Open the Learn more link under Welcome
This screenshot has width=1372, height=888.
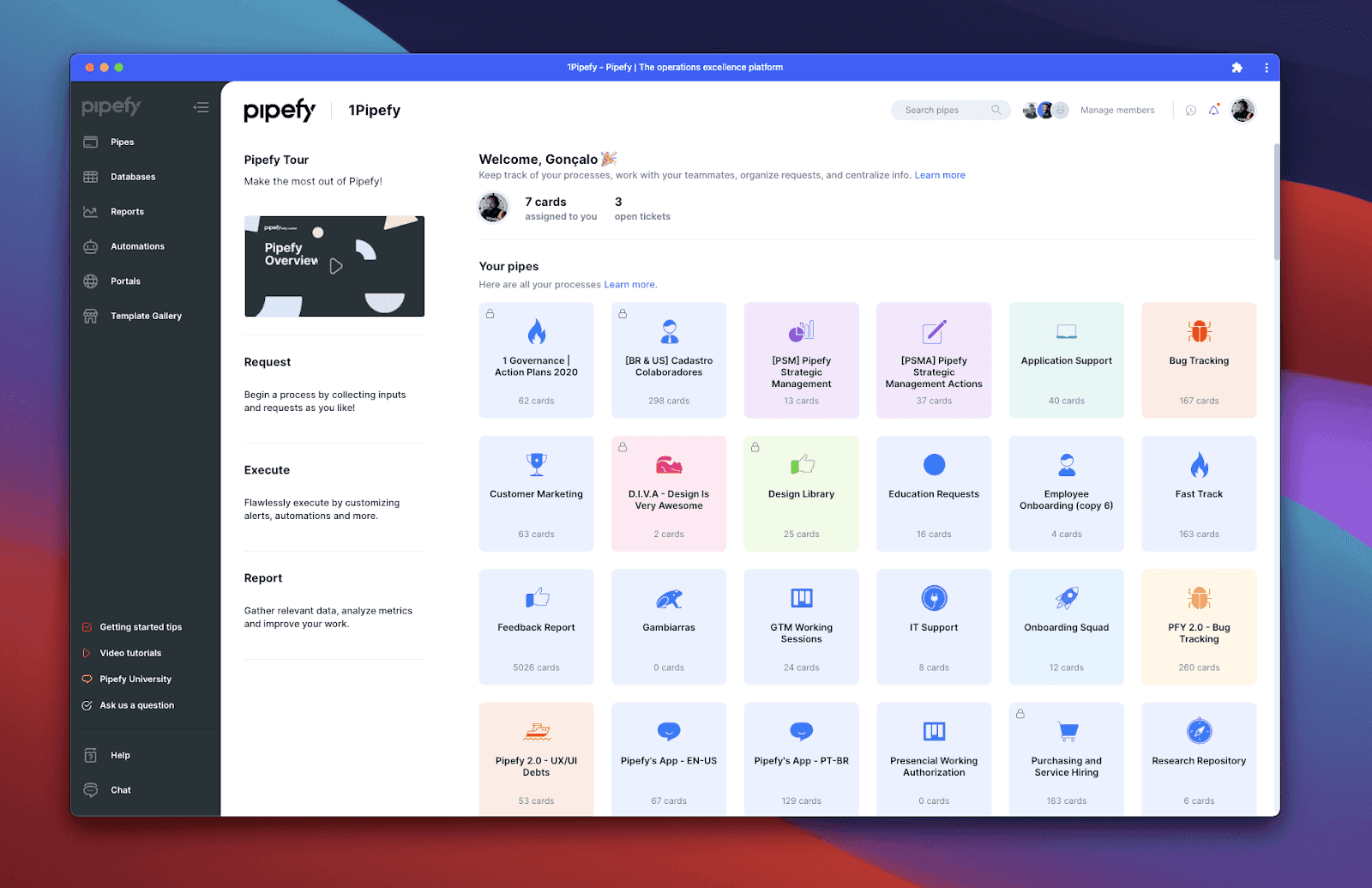[940, 175]
